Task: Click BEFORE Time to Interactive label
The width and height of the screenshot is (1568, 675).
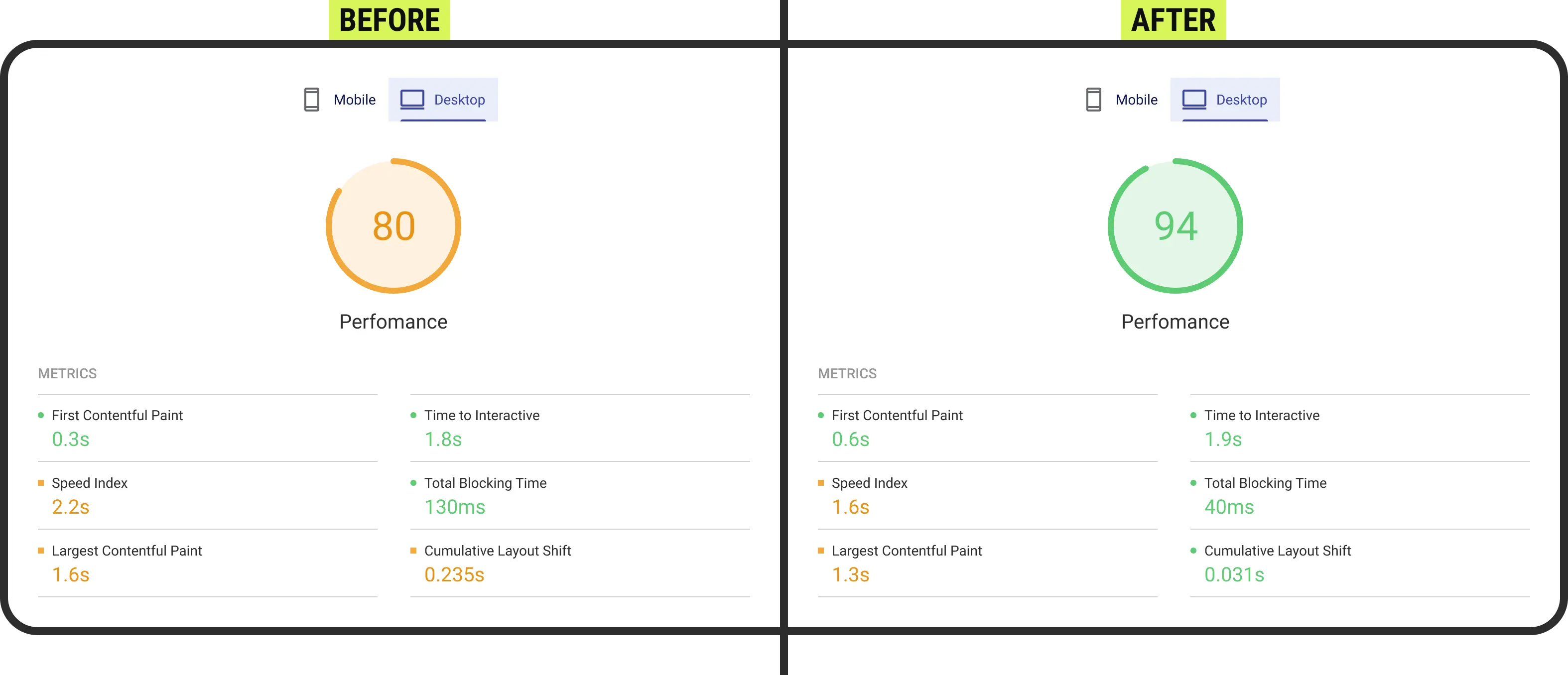Action: tap(482, 415)
